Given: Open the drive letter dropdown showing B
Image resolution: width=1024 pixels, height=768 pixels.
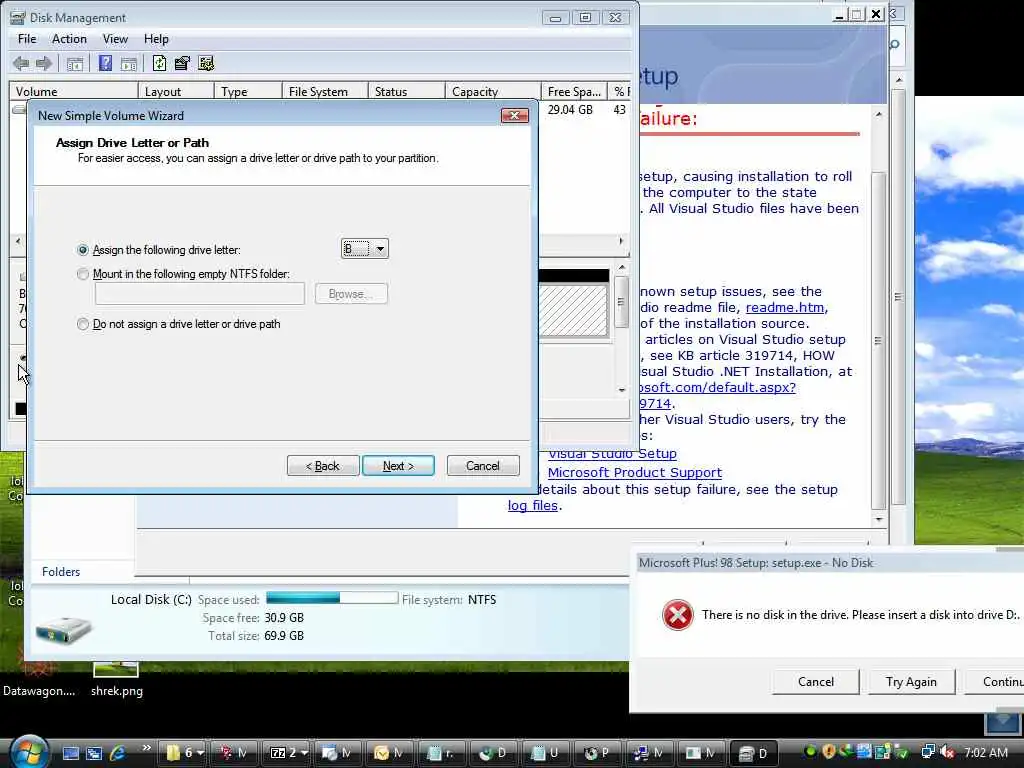Looking at the screenshot, I should click(364, 249).
